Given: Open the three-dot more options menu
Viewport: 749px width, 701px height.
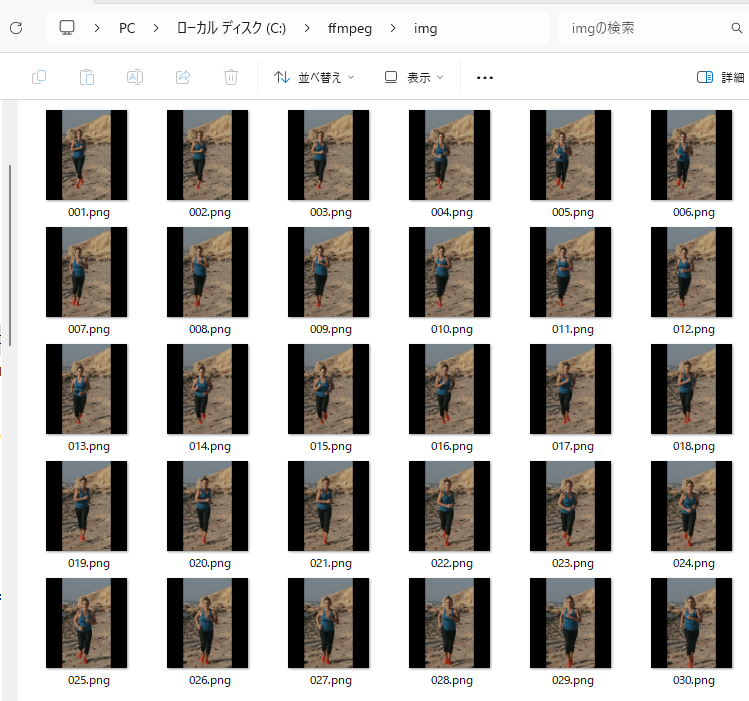Looking at the screenshot, I should [485, 77].
